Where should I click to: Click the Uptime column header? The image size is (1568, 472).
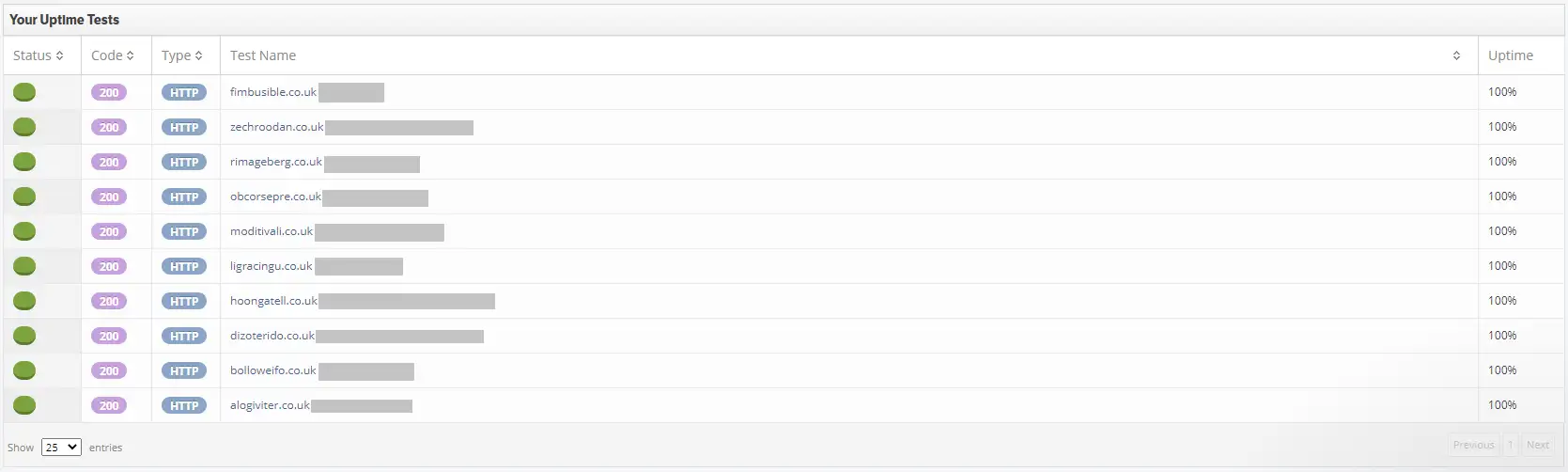[1511, 55]
